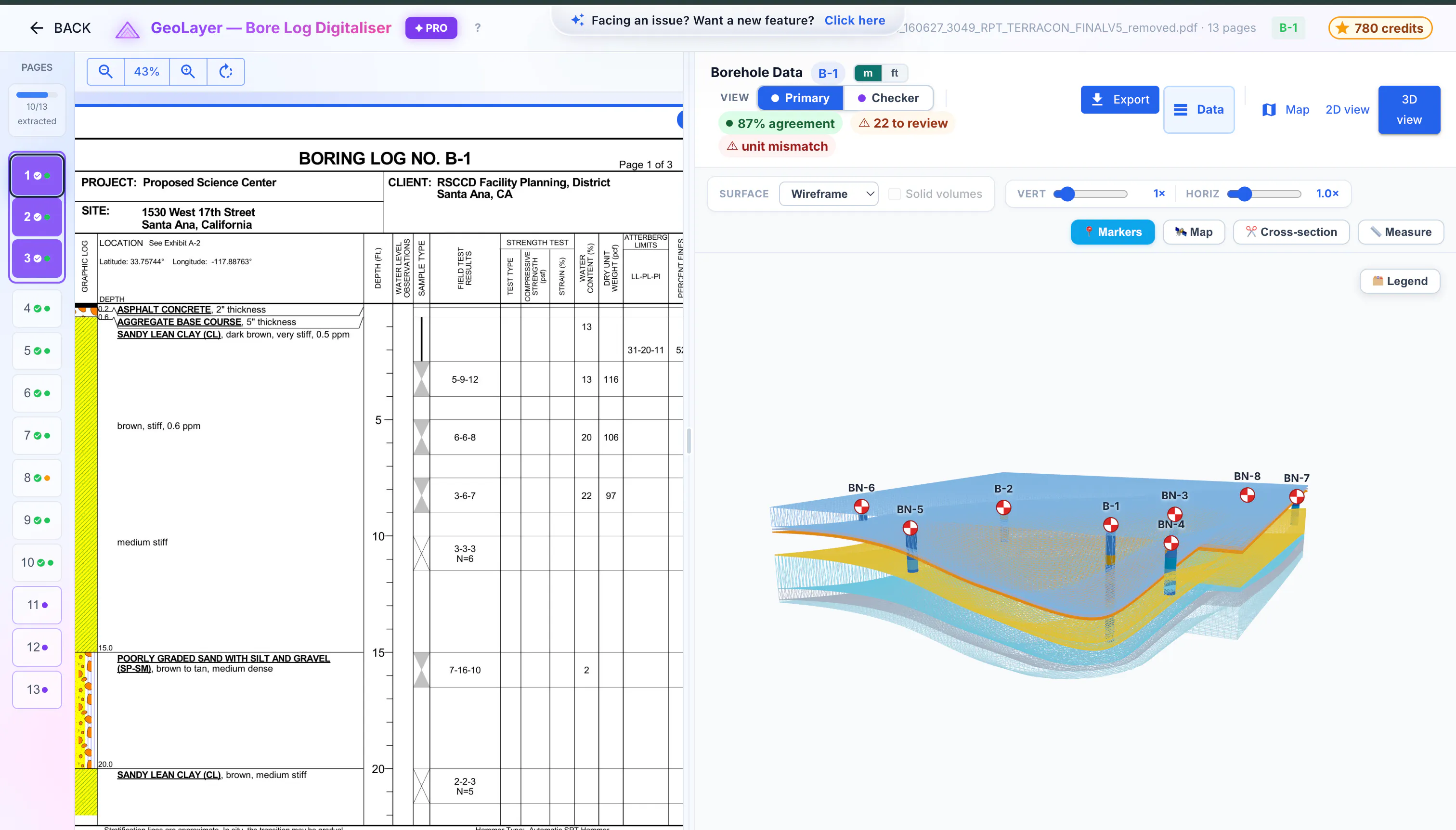
Task: Click 'BORING LOG NO. B-1' title text
Action: pyautogui.click(x=385, y=158)
